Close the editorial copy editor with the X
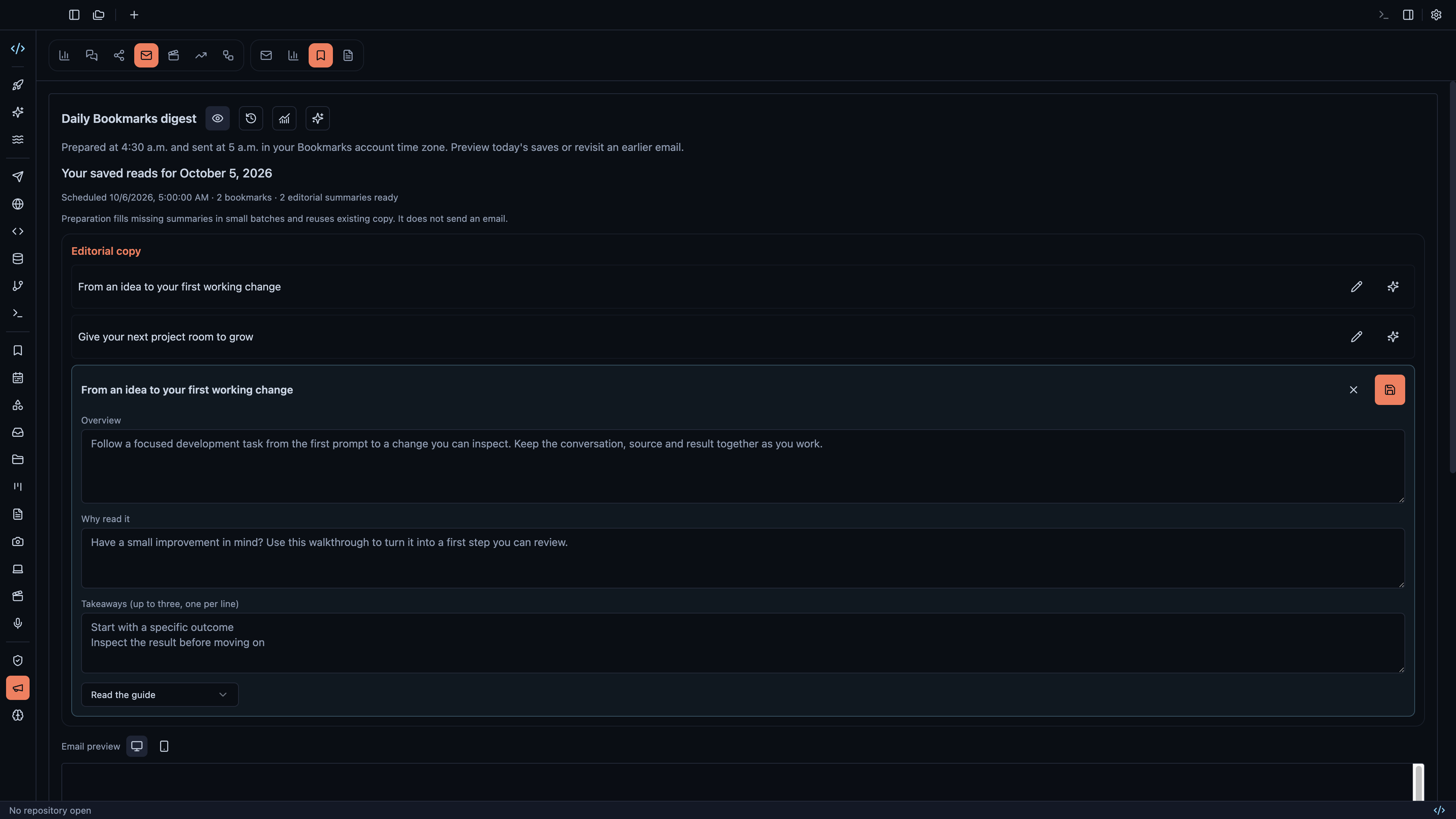The width and height of the screenshot is (1456, 819). 1353,389
